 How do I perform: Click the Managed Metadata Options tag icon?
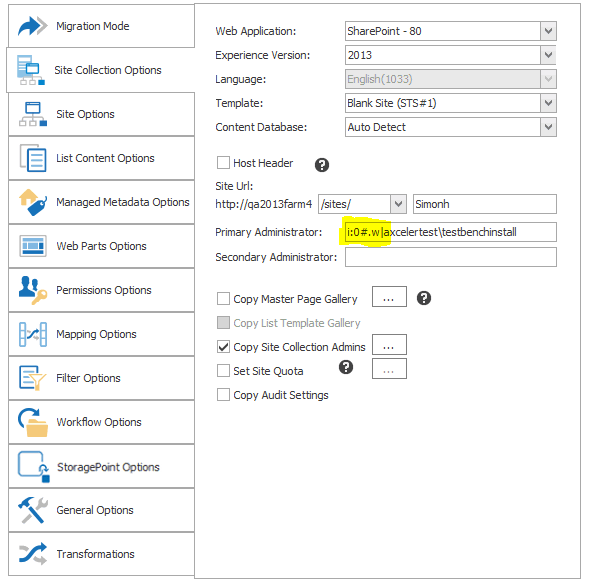(33, 202)
